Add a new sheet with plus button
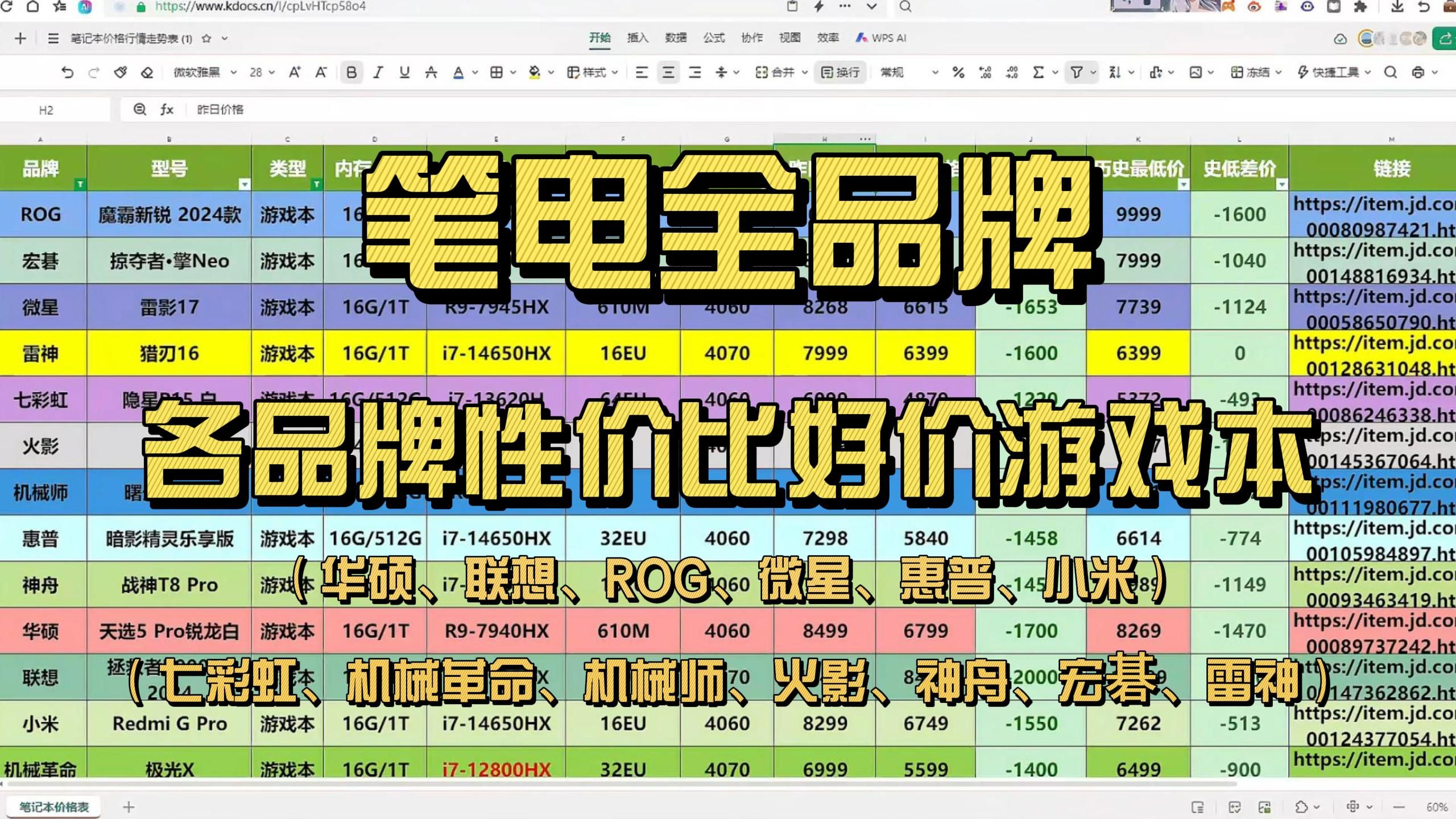This screenshot has height=819, width=1456. point(129,806)
